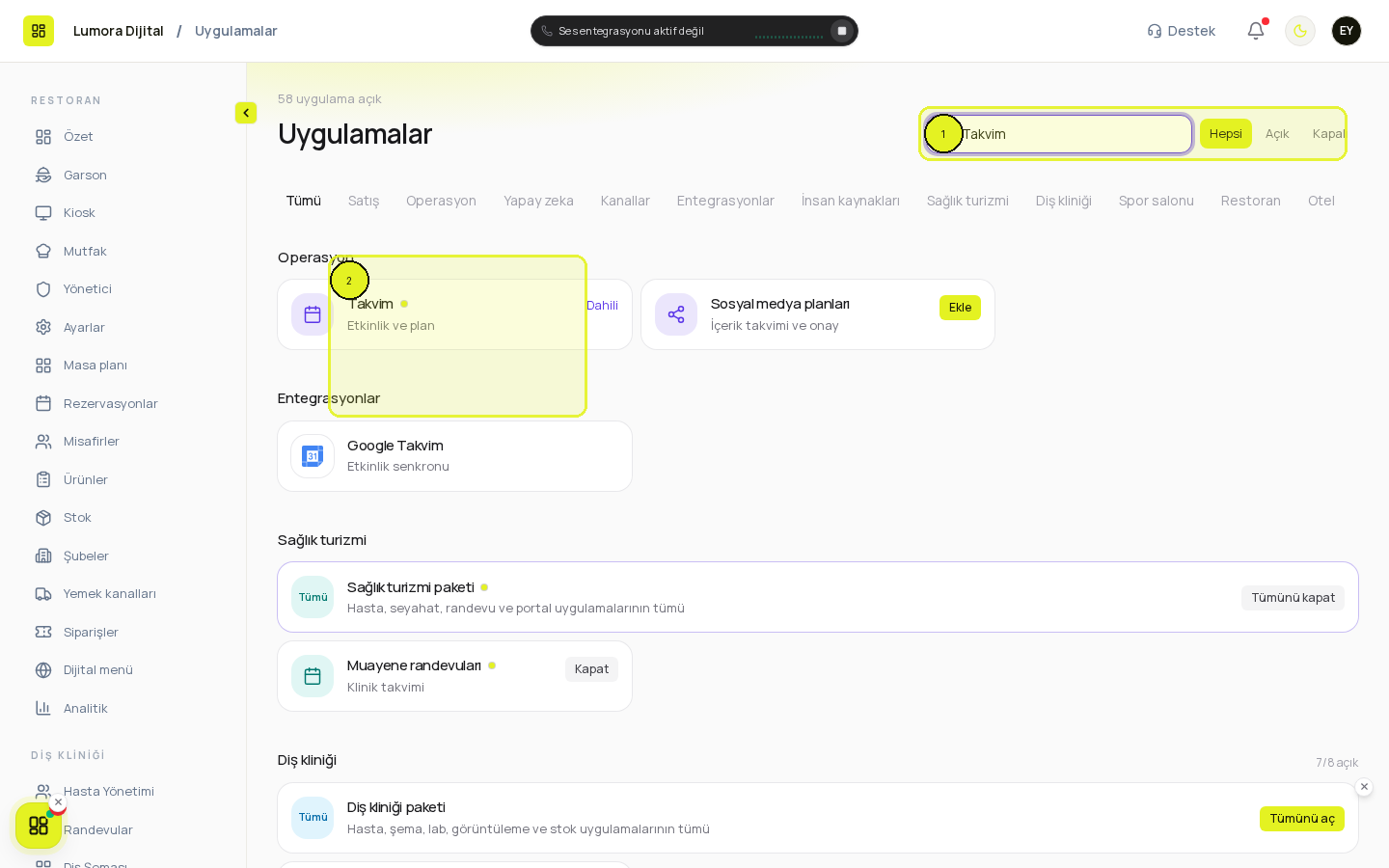The image size is (1389, 868).
Task: Collapse the sidebar with chevron button
Action: (x=246, y=113)
